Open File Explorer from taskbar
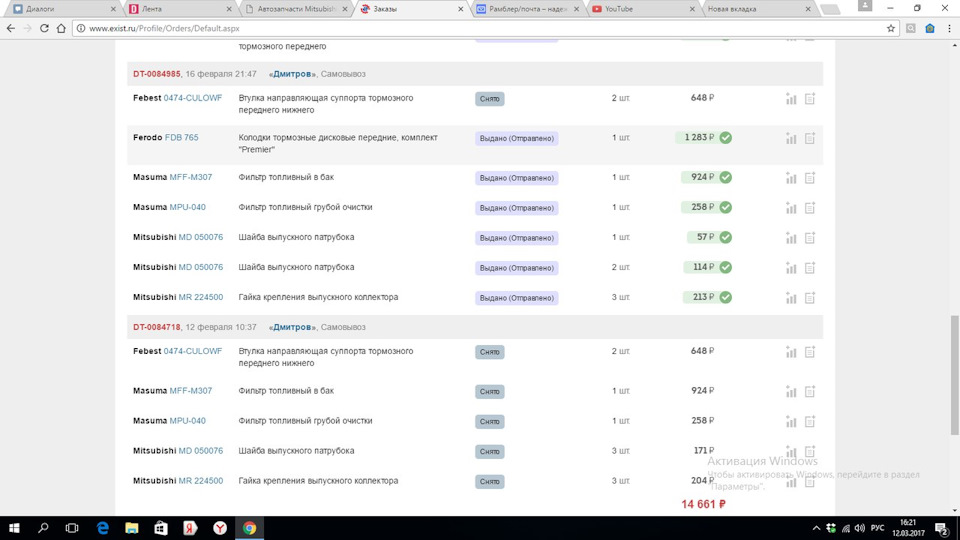This screenshot has width=960, height=540. click(132, 528)
